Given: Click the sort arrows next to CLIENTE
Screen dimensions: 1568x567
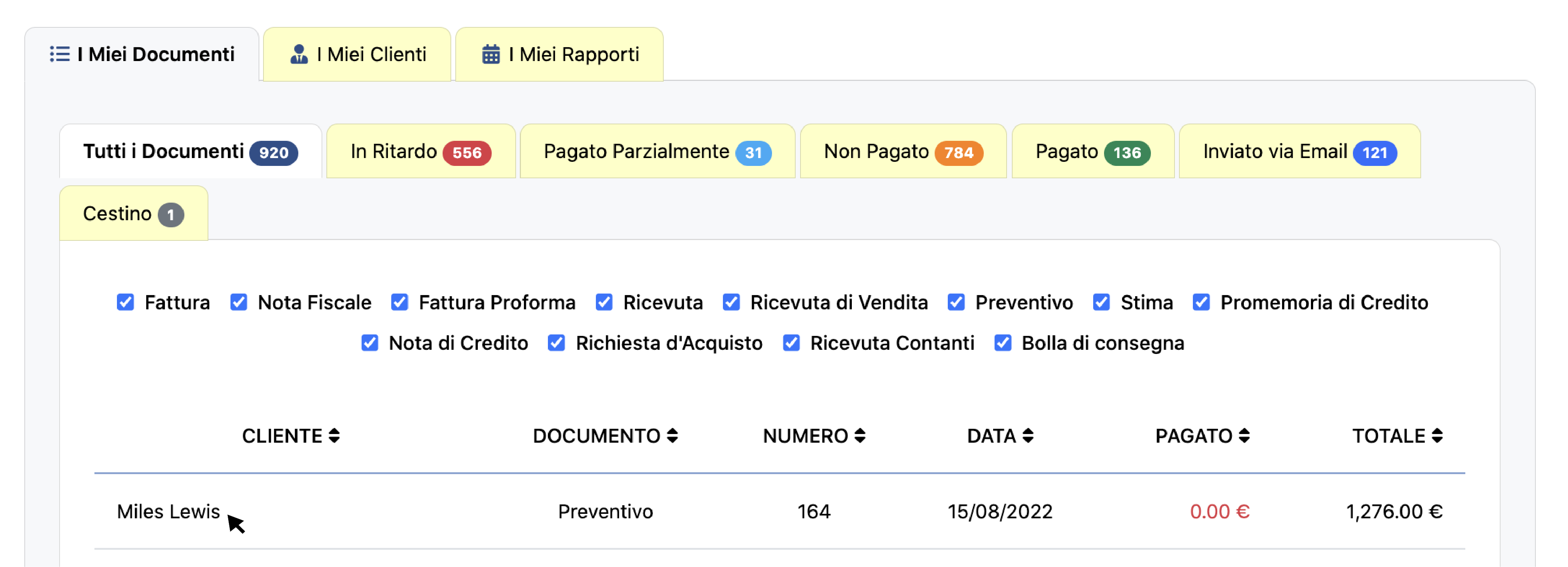Looking at the screenshot, I should coord(334,436).
